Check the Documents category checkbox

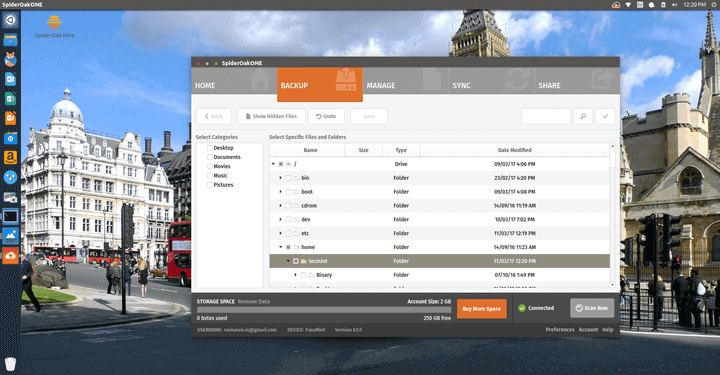210,157
